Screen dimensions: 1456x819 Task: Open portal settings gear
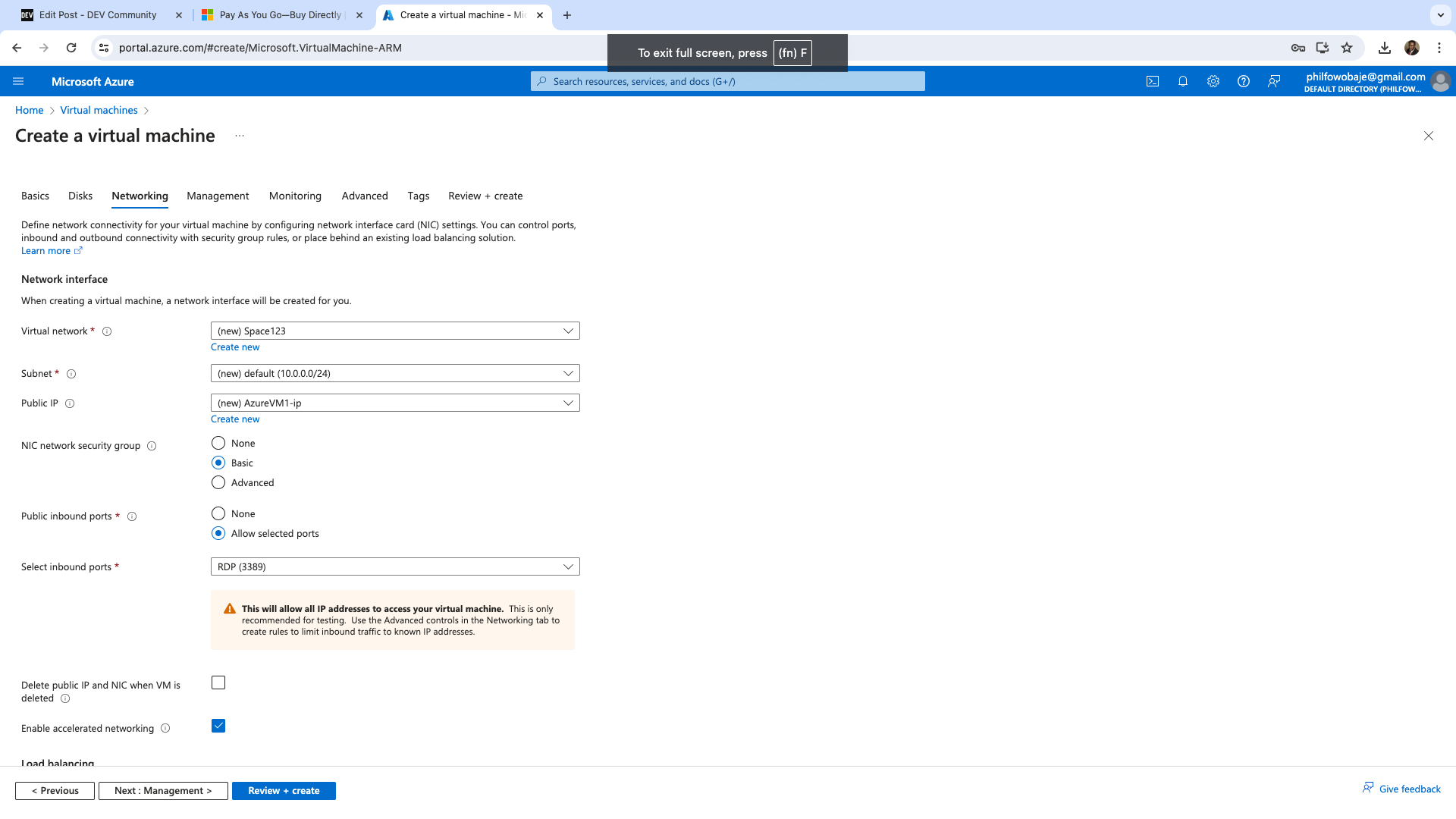[x=1213, y=82]
